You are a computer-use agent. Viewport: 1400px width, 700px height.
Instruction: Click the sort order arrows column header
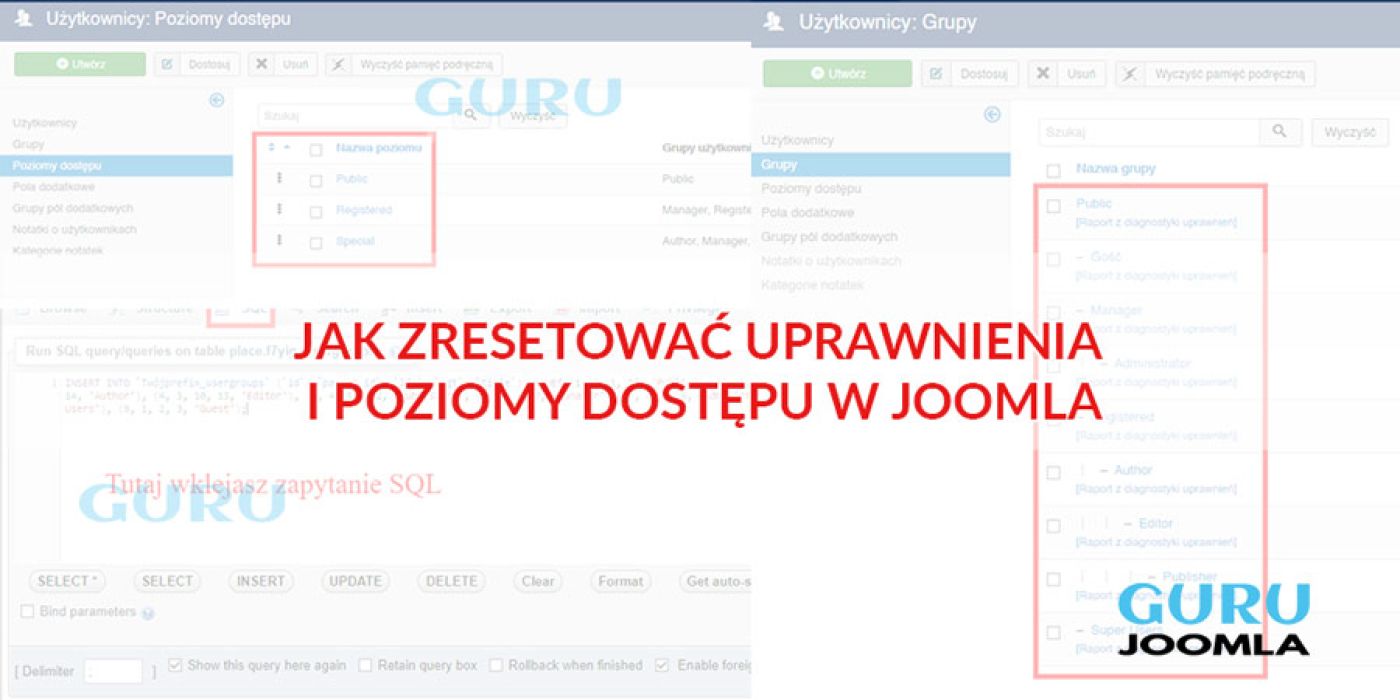(279, 148)
